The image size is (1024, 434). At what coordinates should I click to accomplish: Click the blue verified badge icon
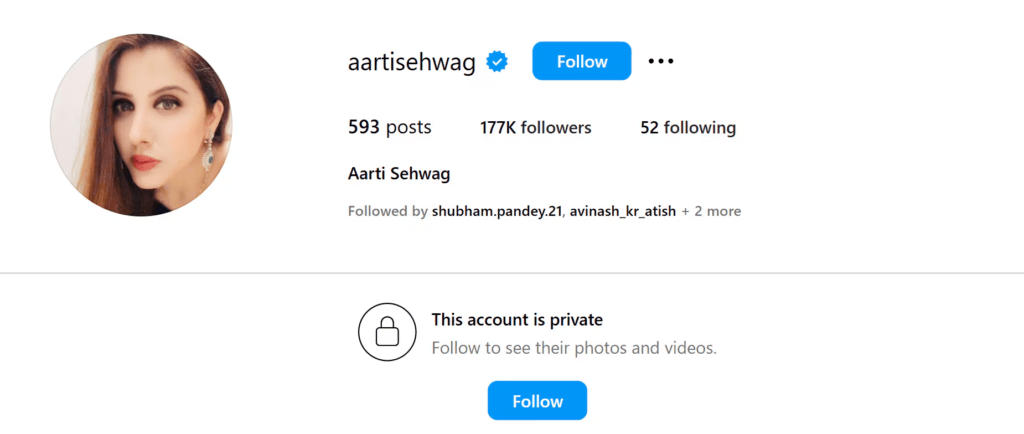click(x=497, y=62)
